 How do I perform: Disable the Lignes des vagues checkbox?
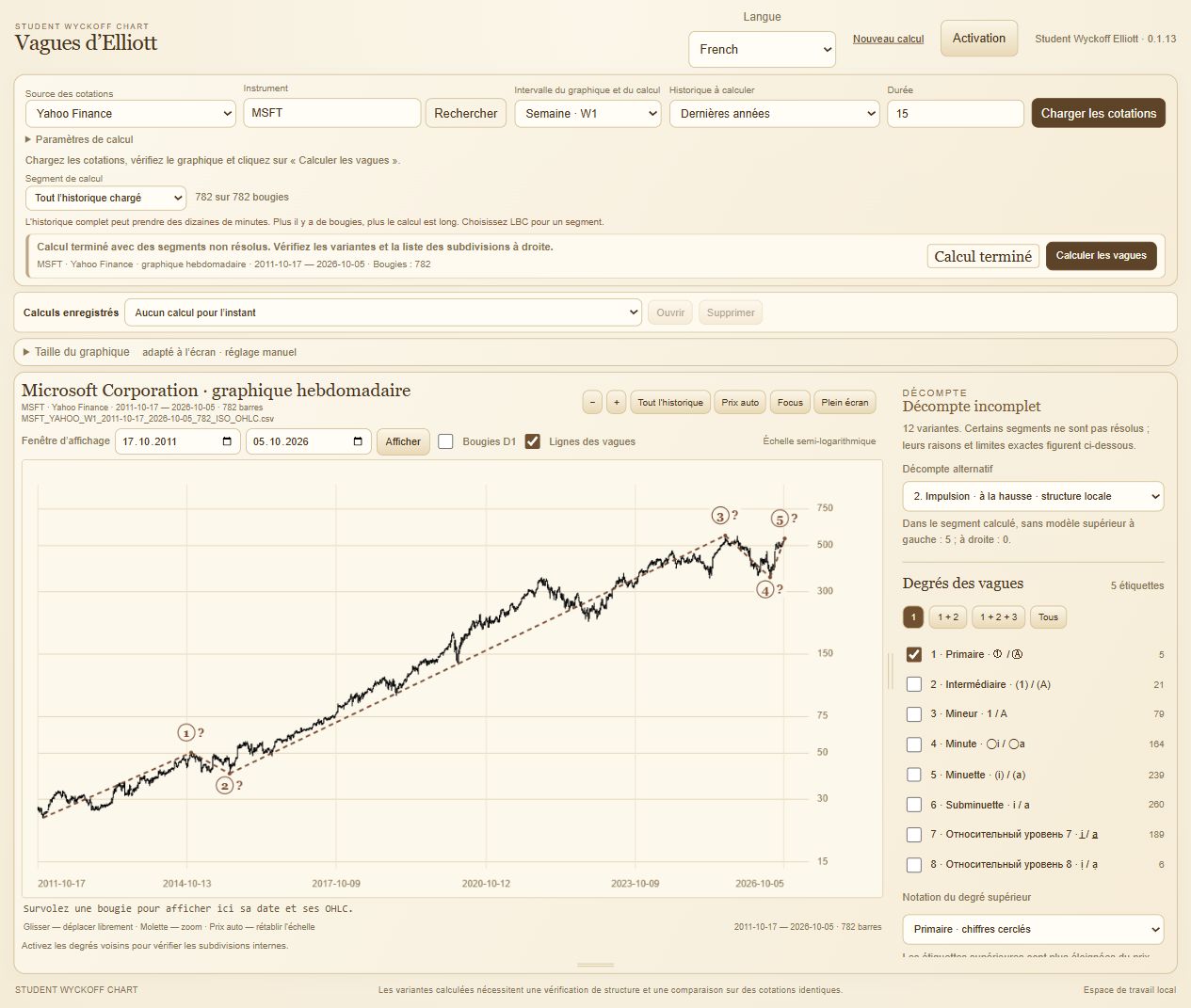[x=533, y=441]
